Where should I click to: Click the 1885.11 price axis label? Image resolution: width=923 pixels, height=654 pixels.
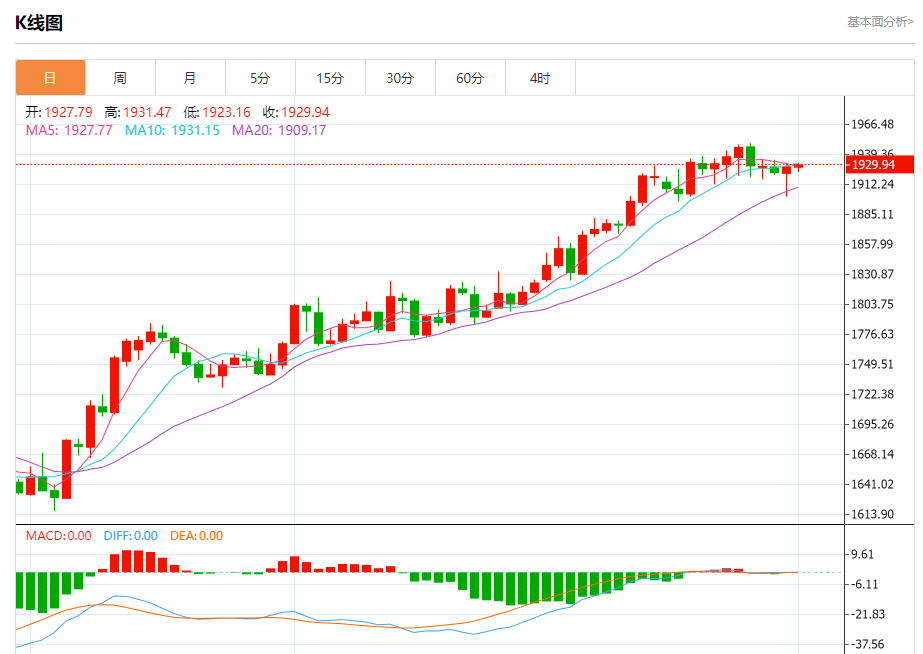tap(872, 214)
